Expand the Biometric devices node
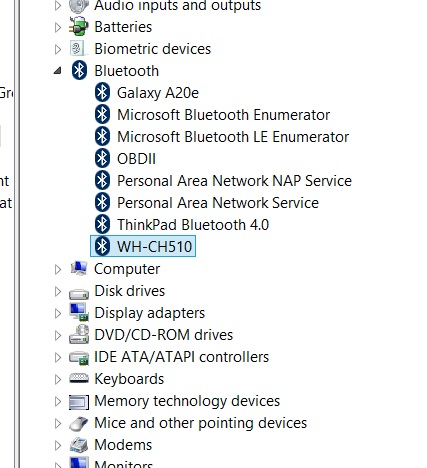Screen dimensions: 427x468 [58, 49]
